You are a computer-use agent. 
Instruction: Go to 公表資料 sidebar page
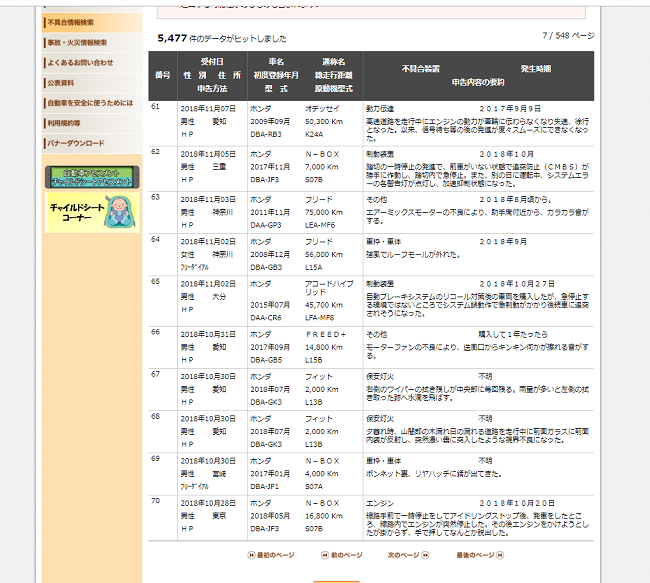point(92,83)
